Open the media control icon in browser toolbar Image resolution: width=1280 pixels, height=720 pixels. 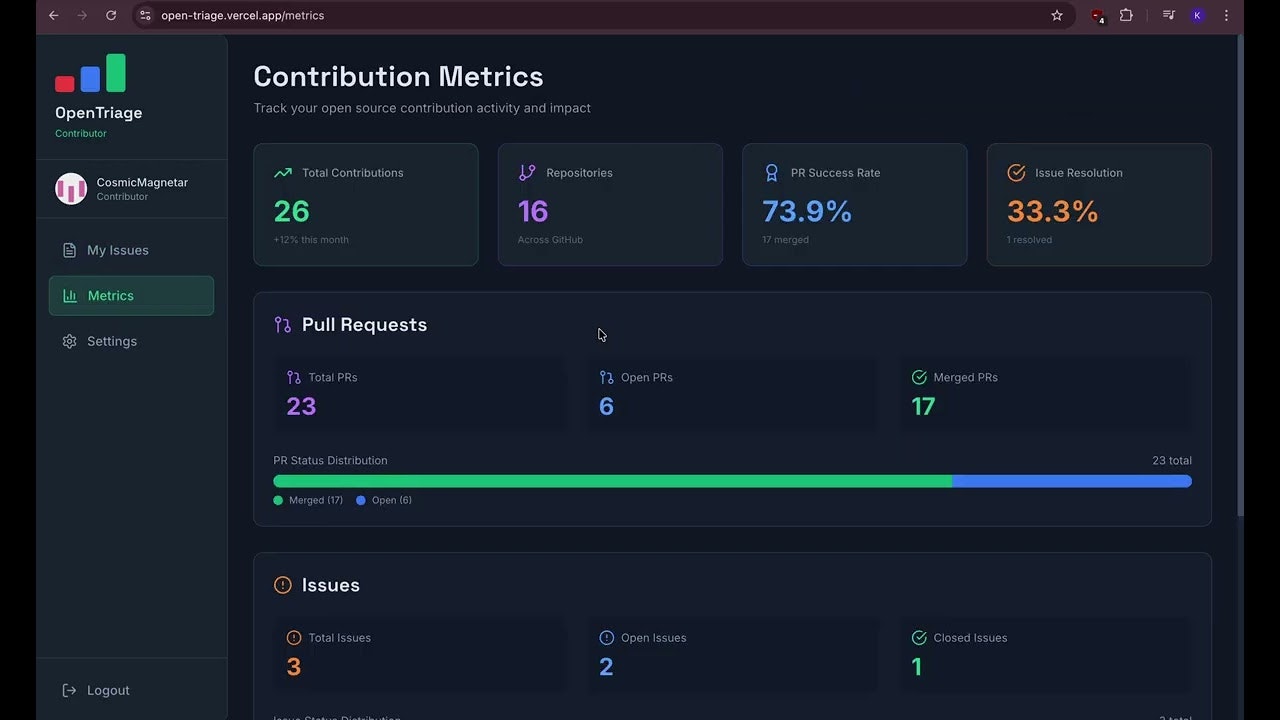coord(1168,15)
